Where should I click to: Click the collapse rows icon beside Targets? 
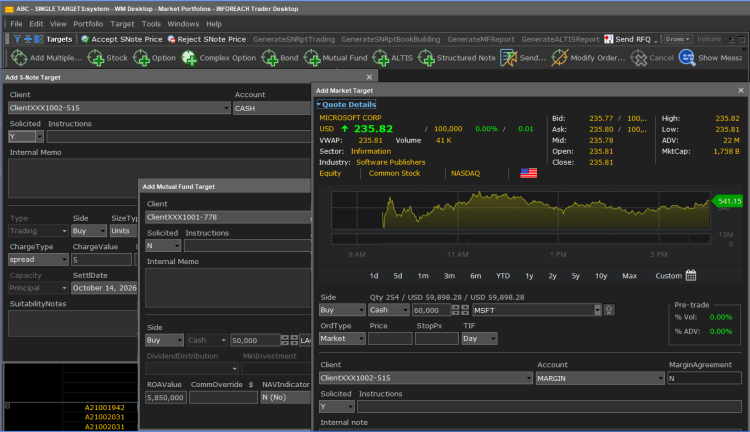click(x=28, y=39)
